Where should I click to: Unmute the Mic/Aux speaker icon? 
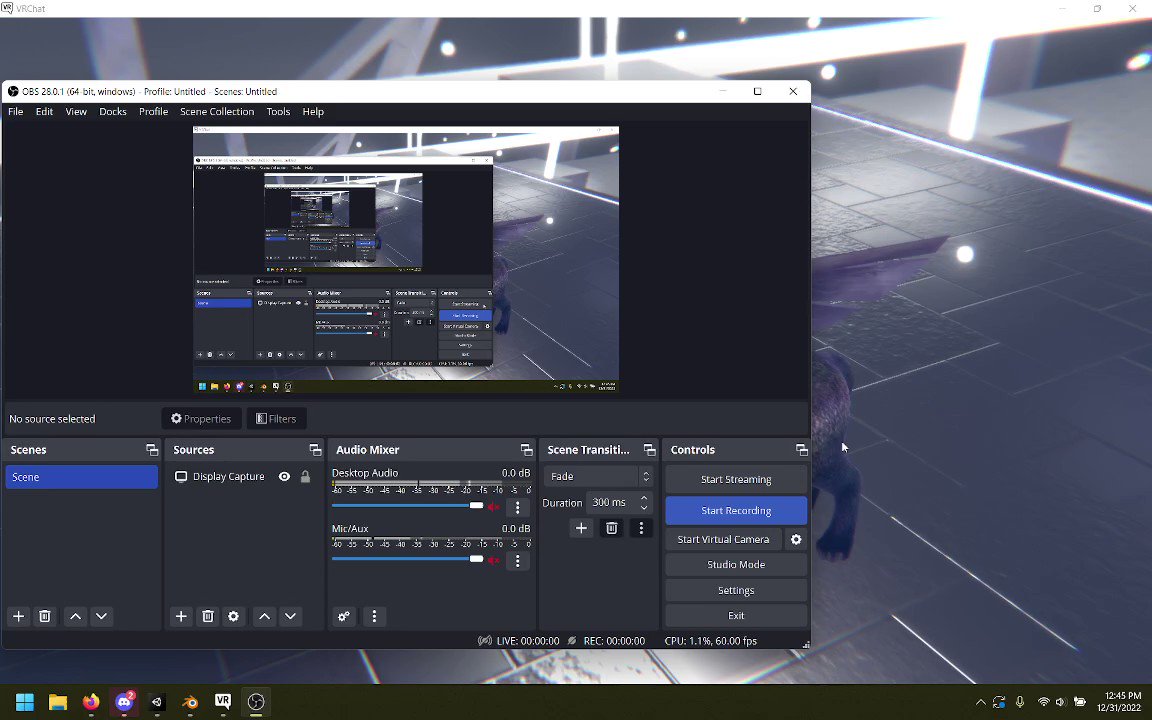coord(494,561)
